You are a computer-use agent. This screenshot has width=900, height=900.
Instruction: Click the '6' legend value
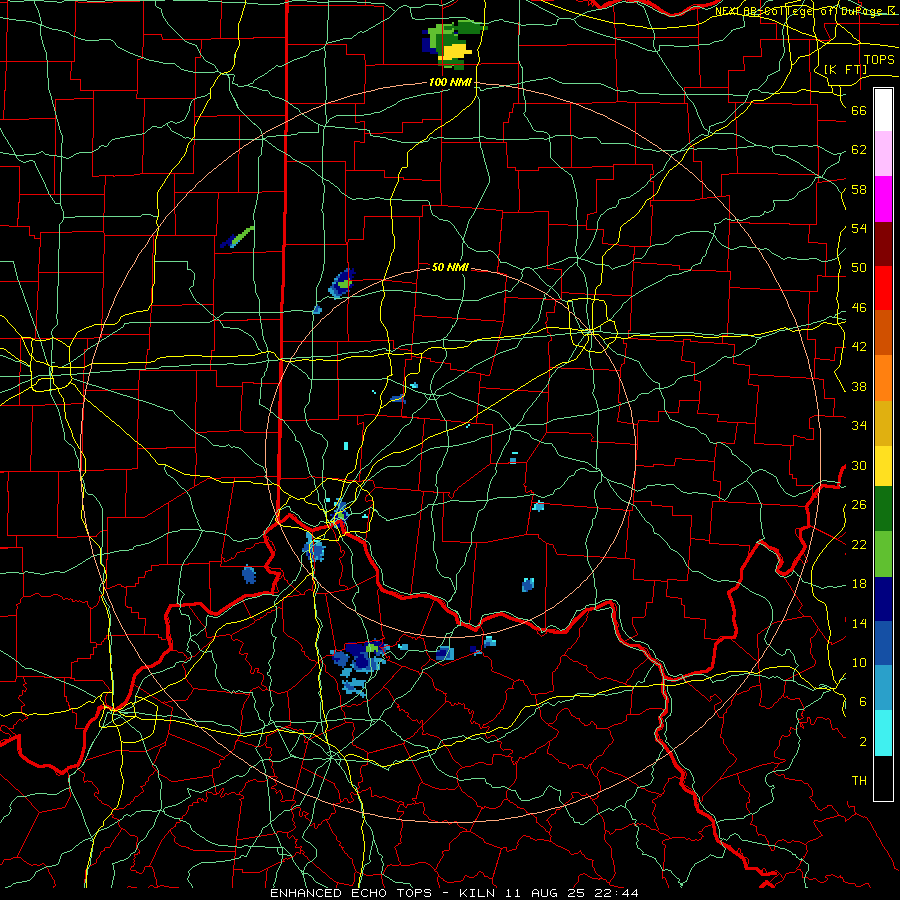click(863, 702)
